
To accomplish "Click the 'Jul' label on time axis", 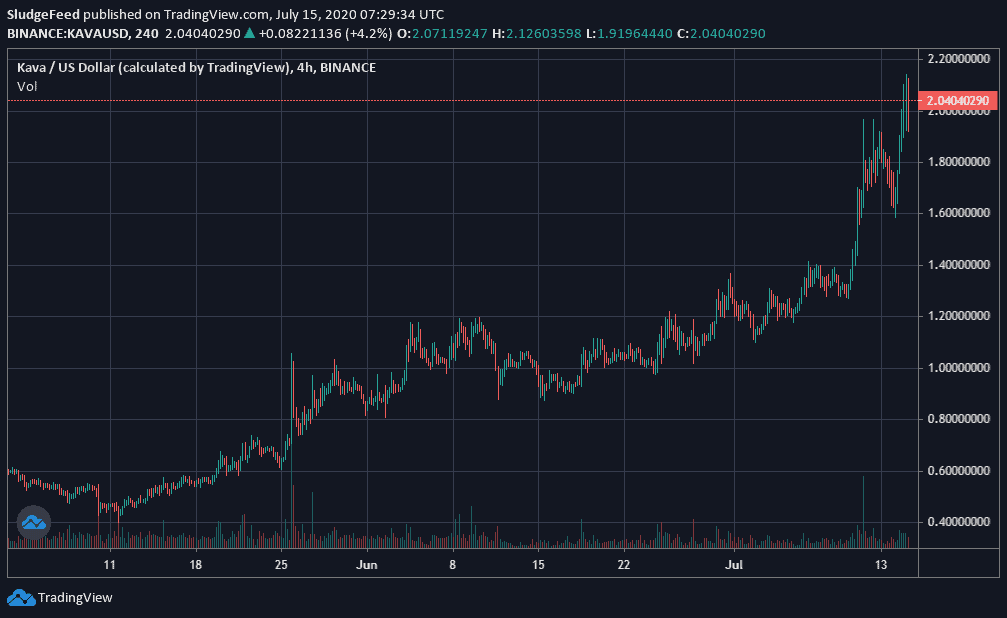I will point(734,565).
